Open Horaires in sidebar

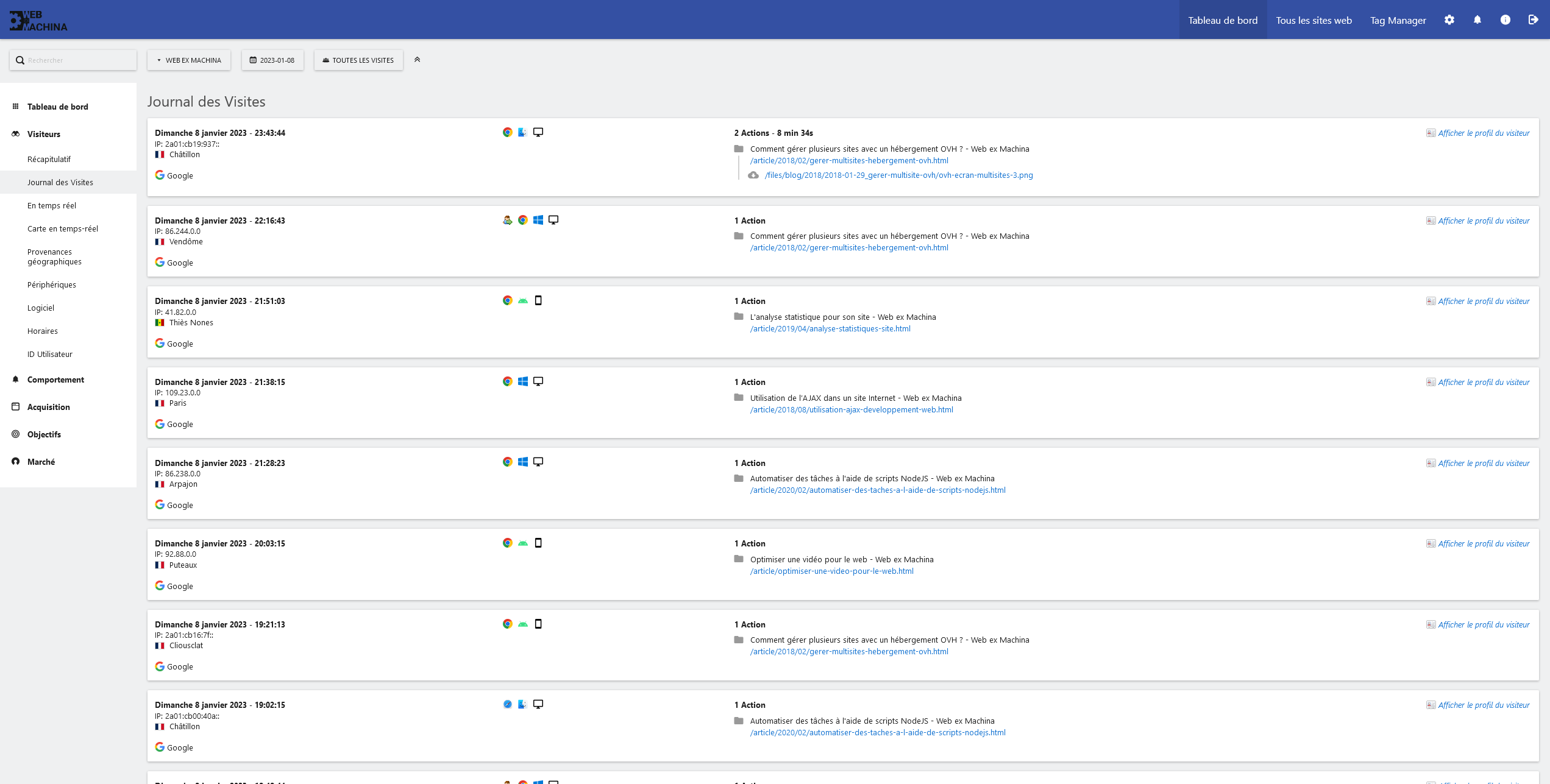pyautogui.click(x=43, y=331)
